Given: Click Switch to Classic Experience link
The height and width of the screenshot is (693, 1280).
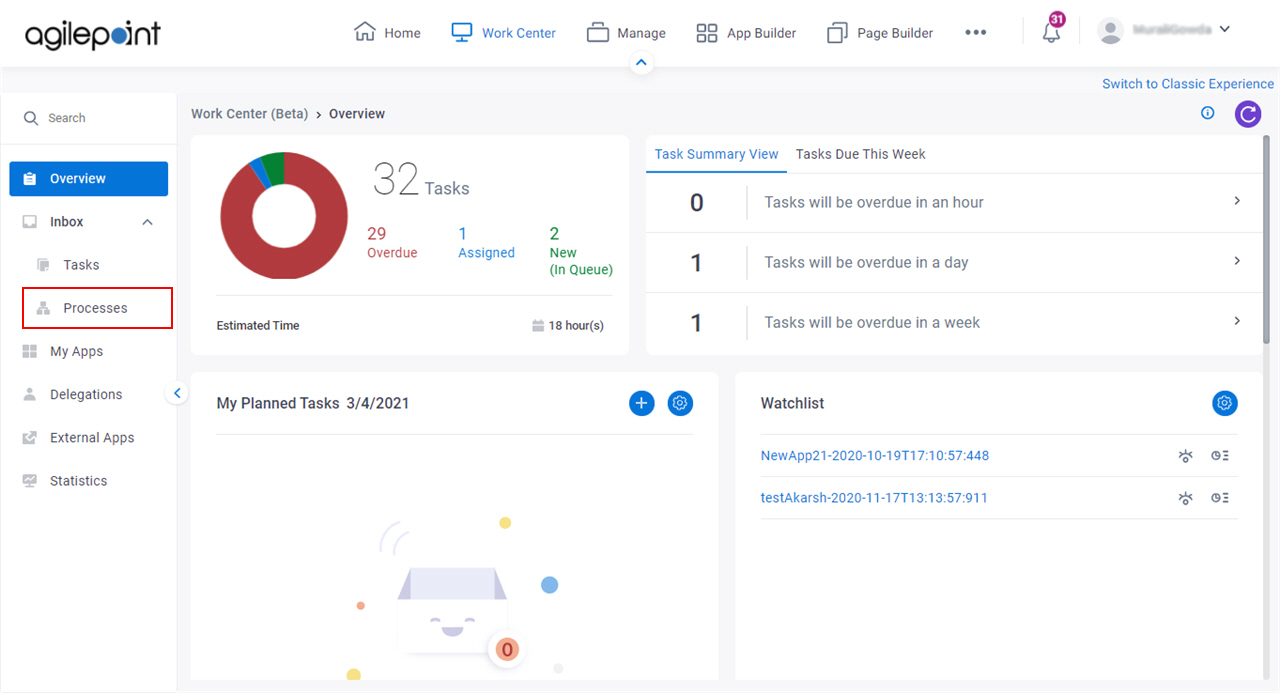Looking at the screenshot, I should tap(1188, 84).
